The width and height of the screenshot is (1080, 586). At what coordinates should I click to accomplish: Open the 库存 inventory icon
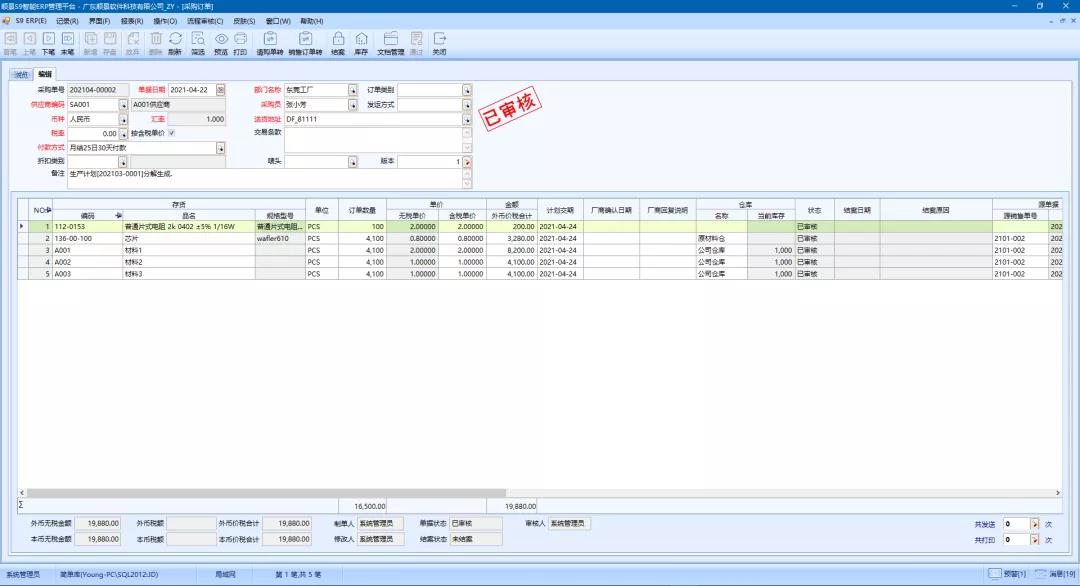[x=361, y=42]
